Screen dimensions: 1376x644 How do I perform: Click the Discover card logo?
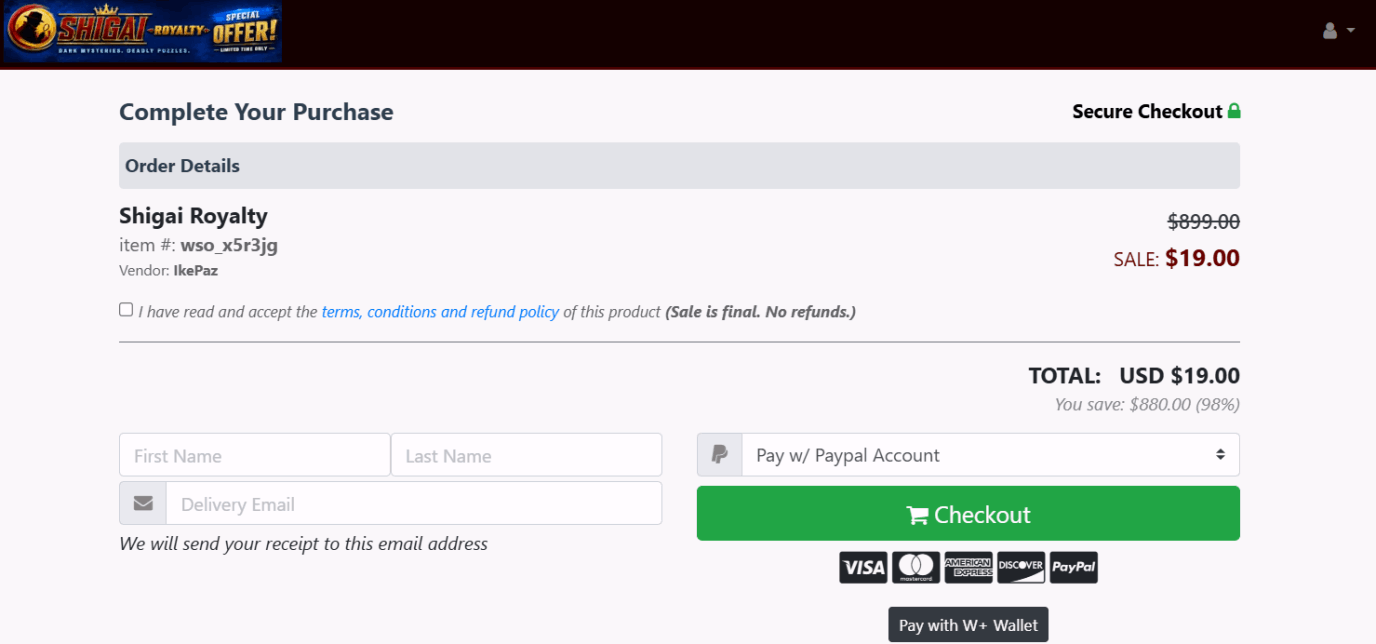click(x=1021, y=568)
